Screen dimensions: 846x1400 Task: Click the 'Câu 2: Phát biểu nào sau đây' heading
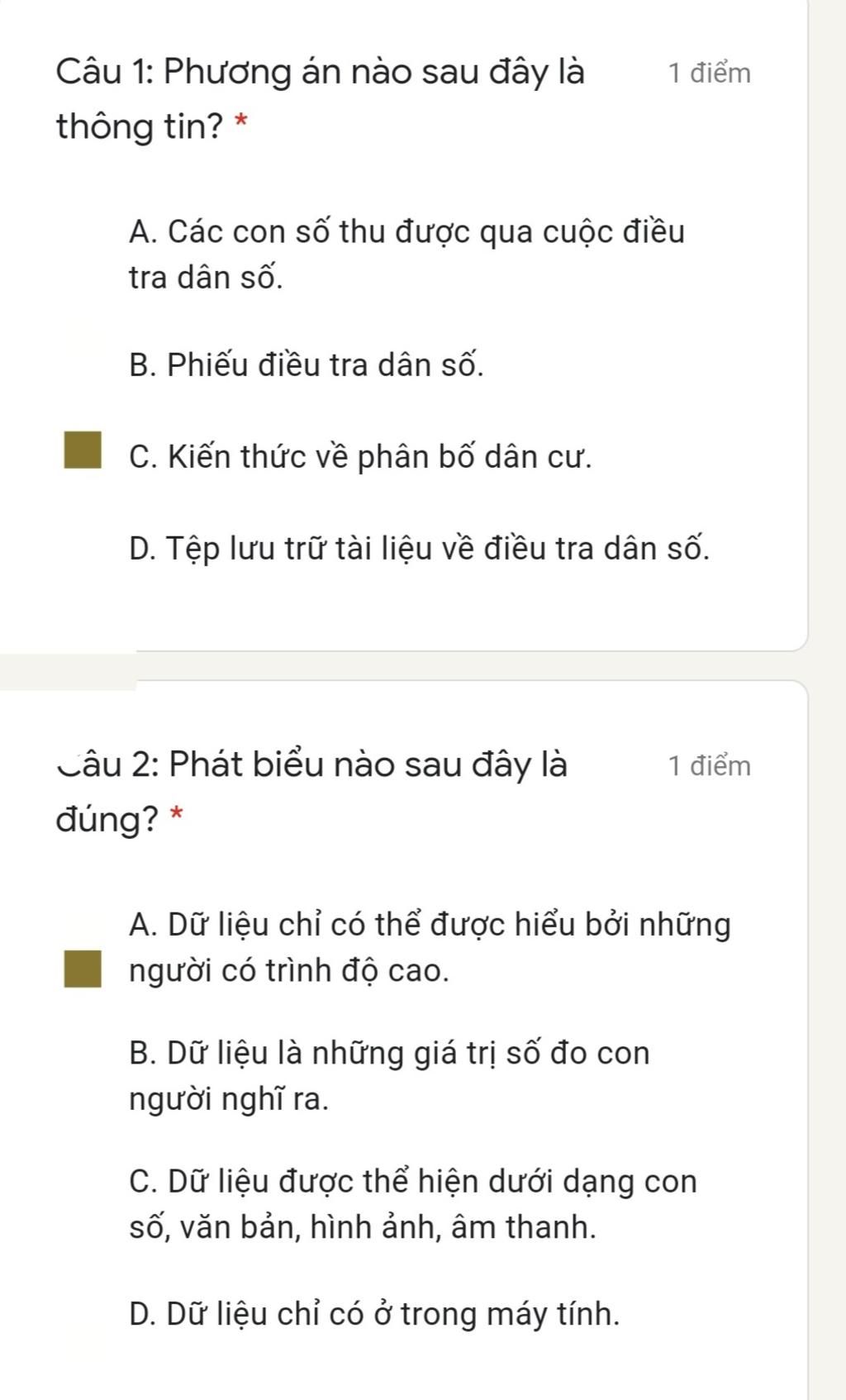[x=312, y=764]
